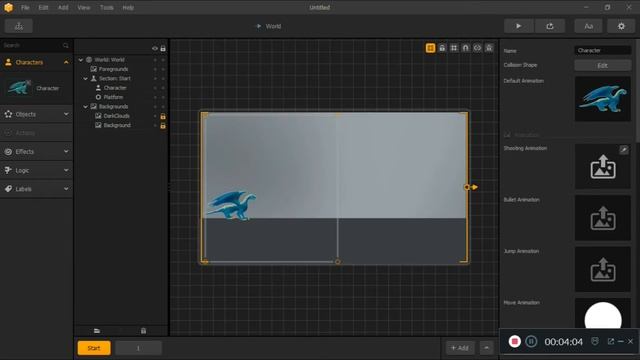Collapse the Backgrounds tree node

85,107
